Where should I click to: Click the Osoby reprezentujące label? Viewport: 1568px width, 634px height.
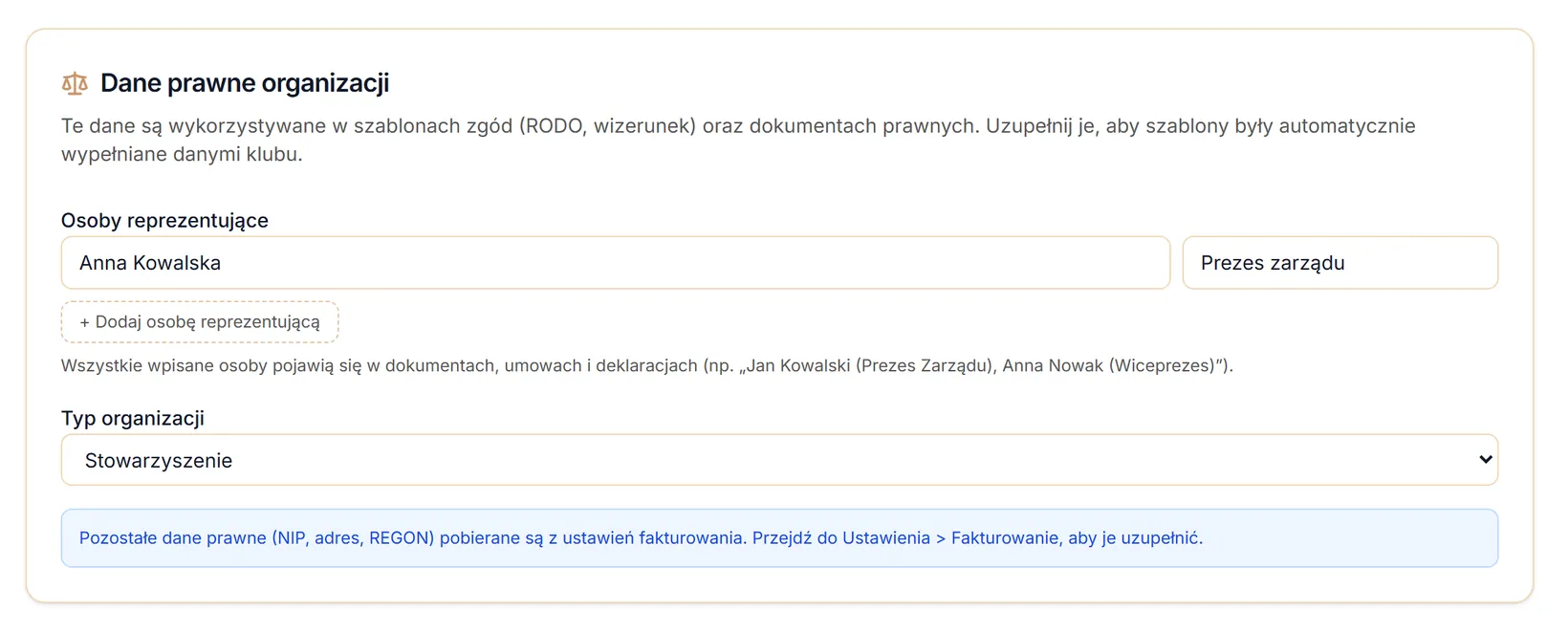pos(164,220)
